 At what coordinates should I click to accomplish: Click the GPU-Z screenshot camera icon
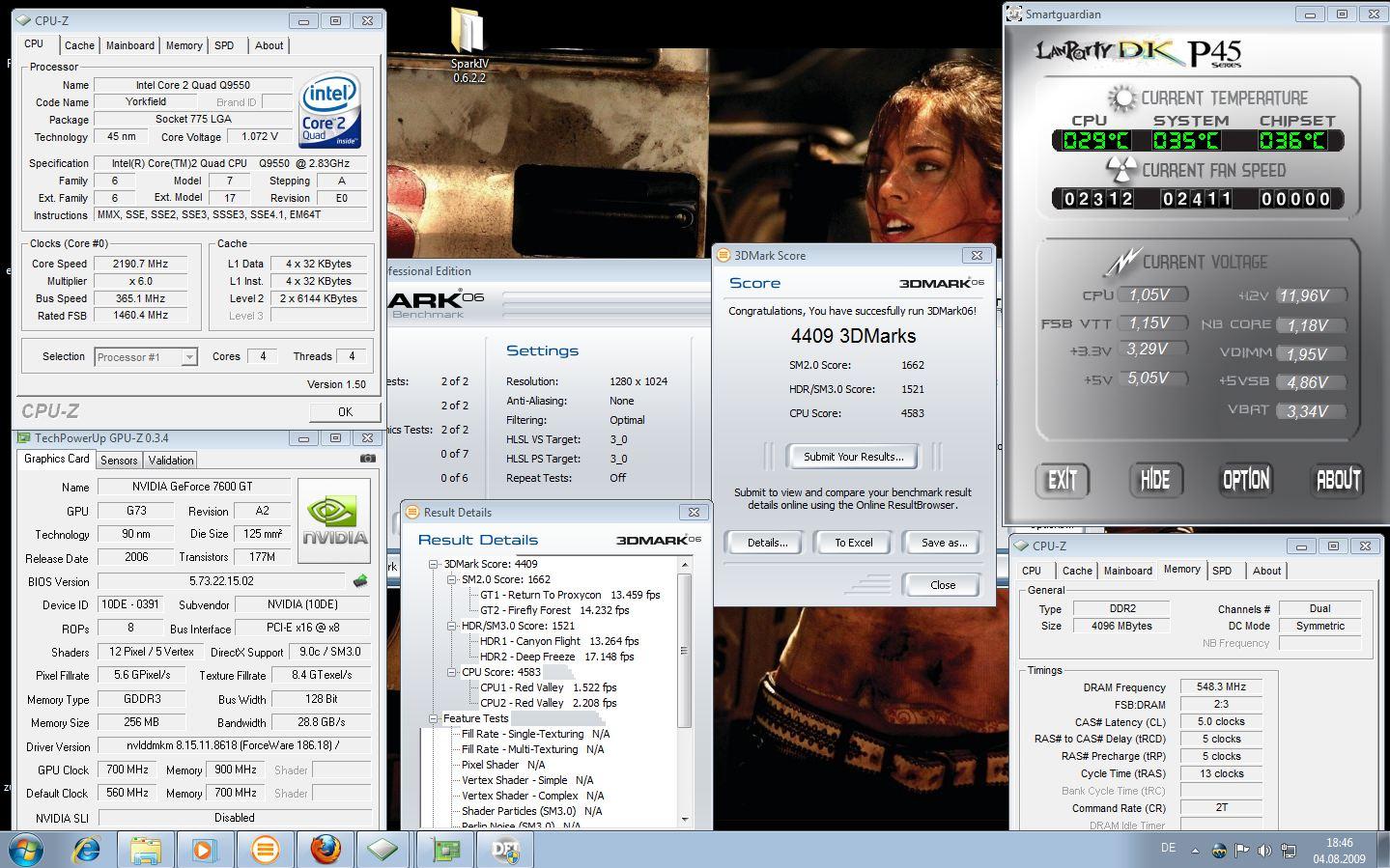pyautogui.click(x=367, y=459)
